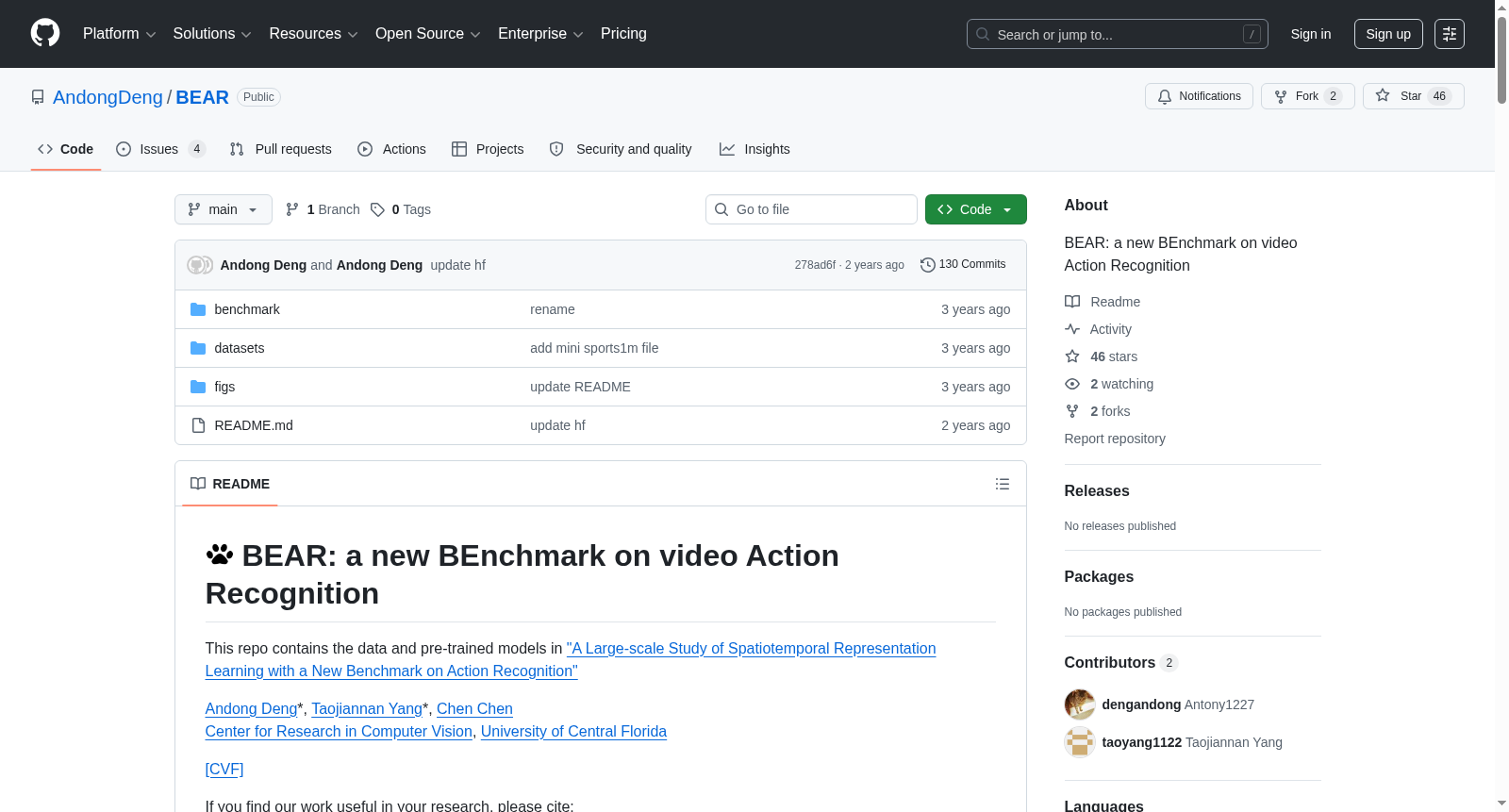Switch to the Pull requests tab
Image resolution: width=1509 pixels, height=812 pixels.
click(281, 149)
